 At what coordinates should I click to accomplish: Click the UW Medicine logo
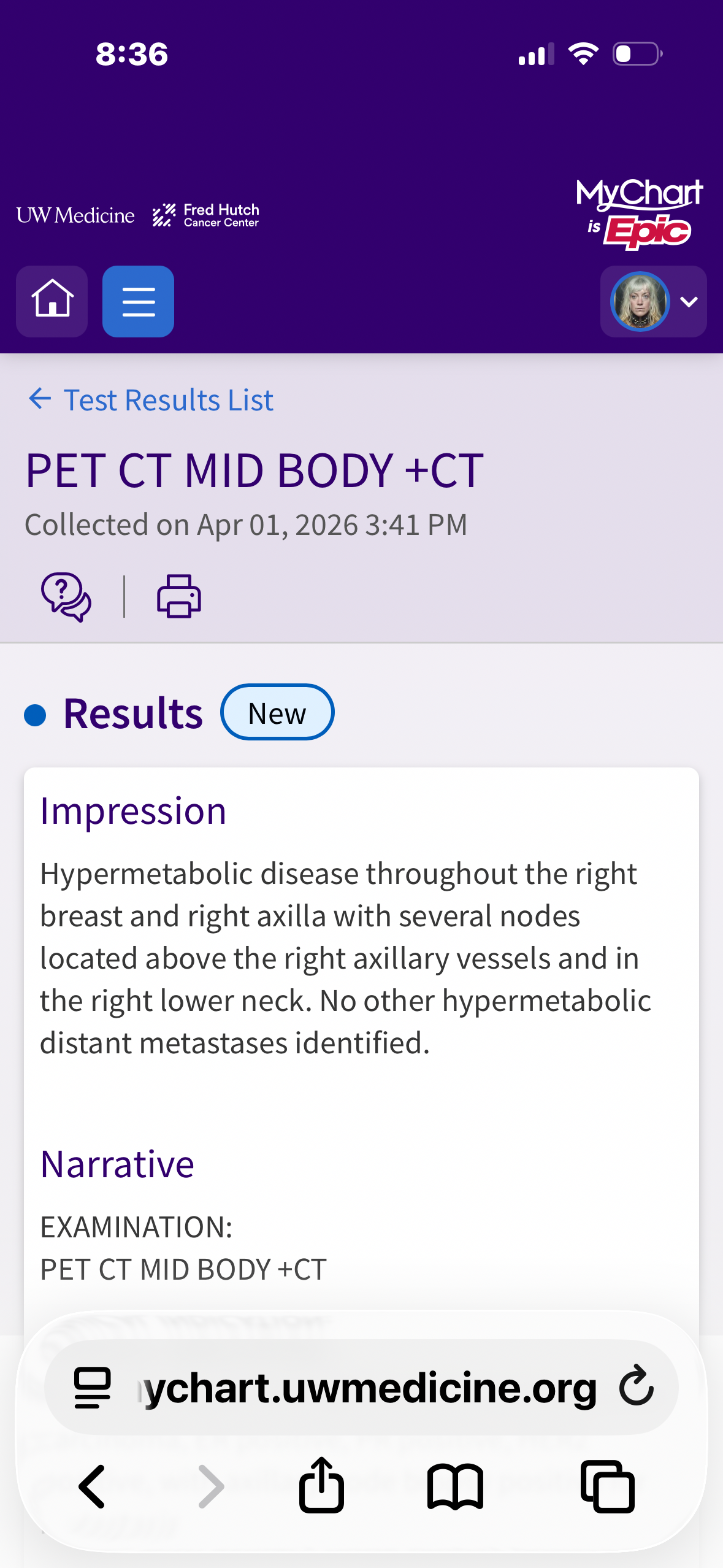pyautogui.click(x=75, y=215)
